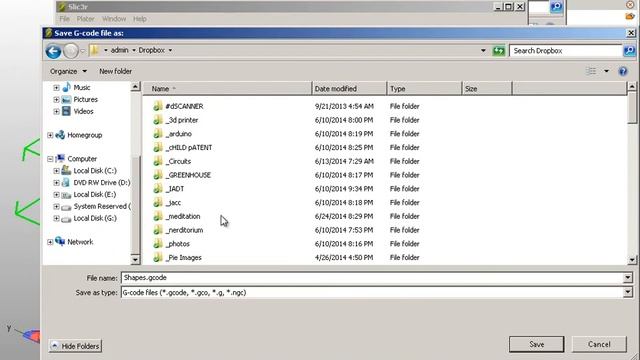Open the Help menu in Slic3r

coord(140,19)
